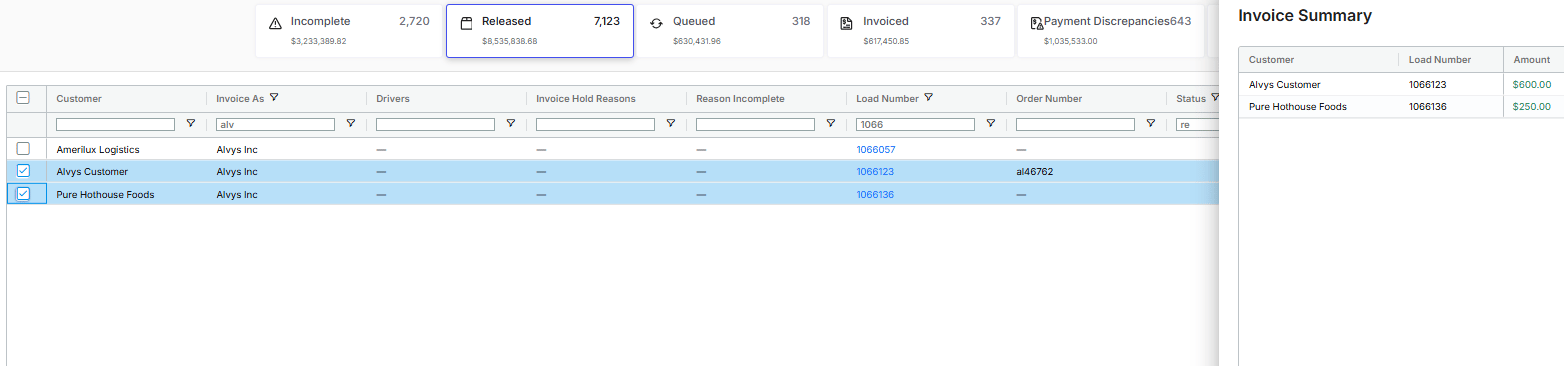1564x366 pixels.
Task: Check the Amerilux Logistics row checkbox
Action: click(23, 149)
